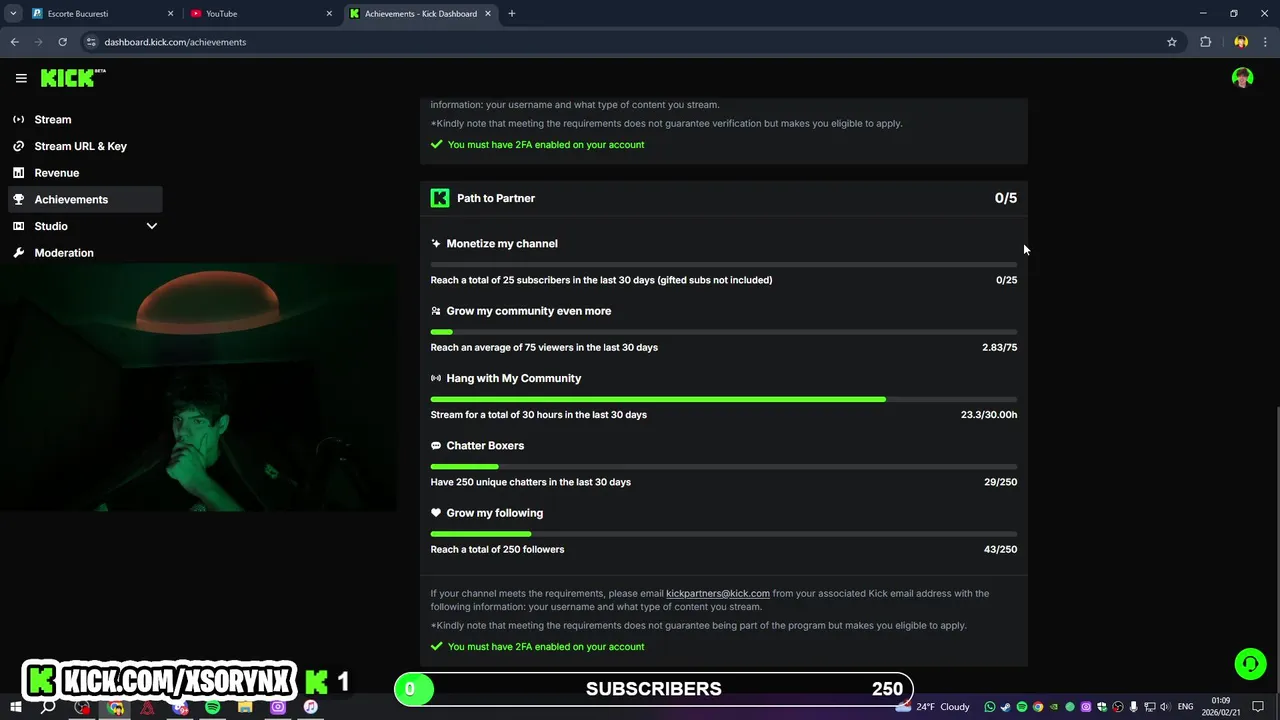Expand the Studio sidebar section chevron
The width and height of the screenshot is (1280, 720).
pos(152,226)
